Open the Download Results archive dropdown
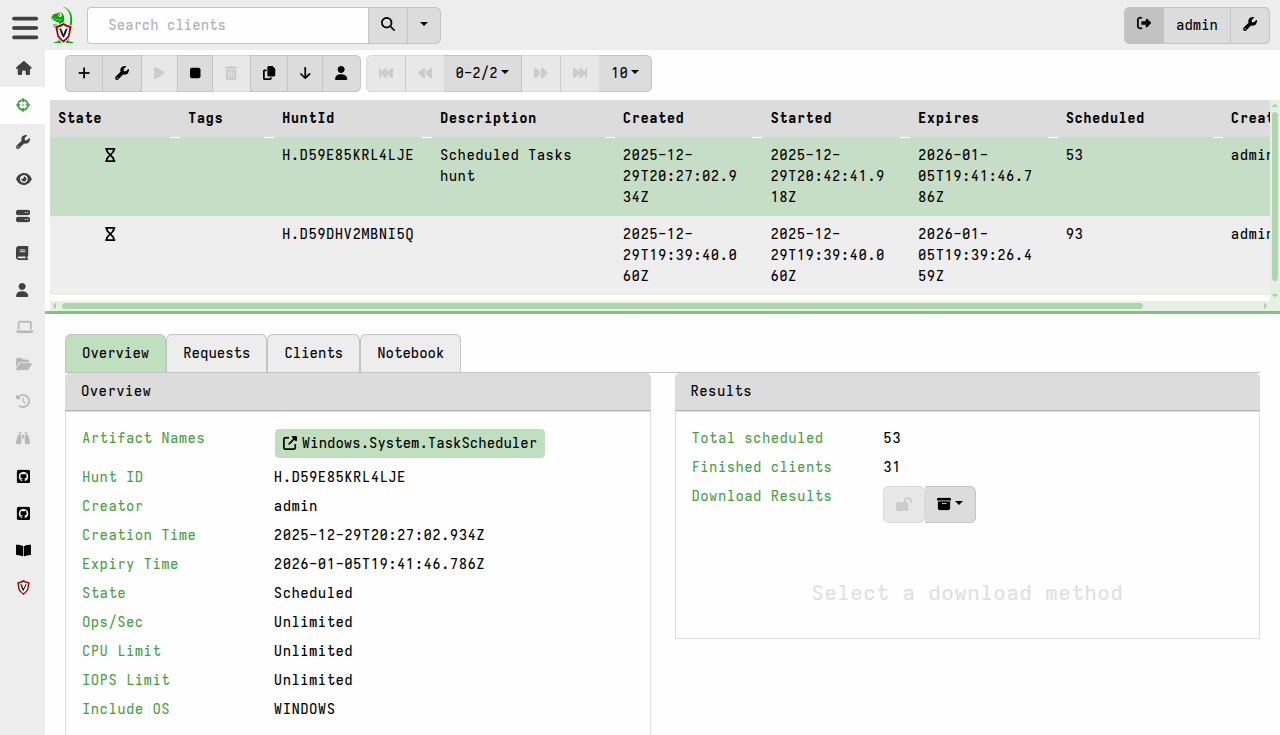This screenshot has height=735, width=1280. [950, 504]
